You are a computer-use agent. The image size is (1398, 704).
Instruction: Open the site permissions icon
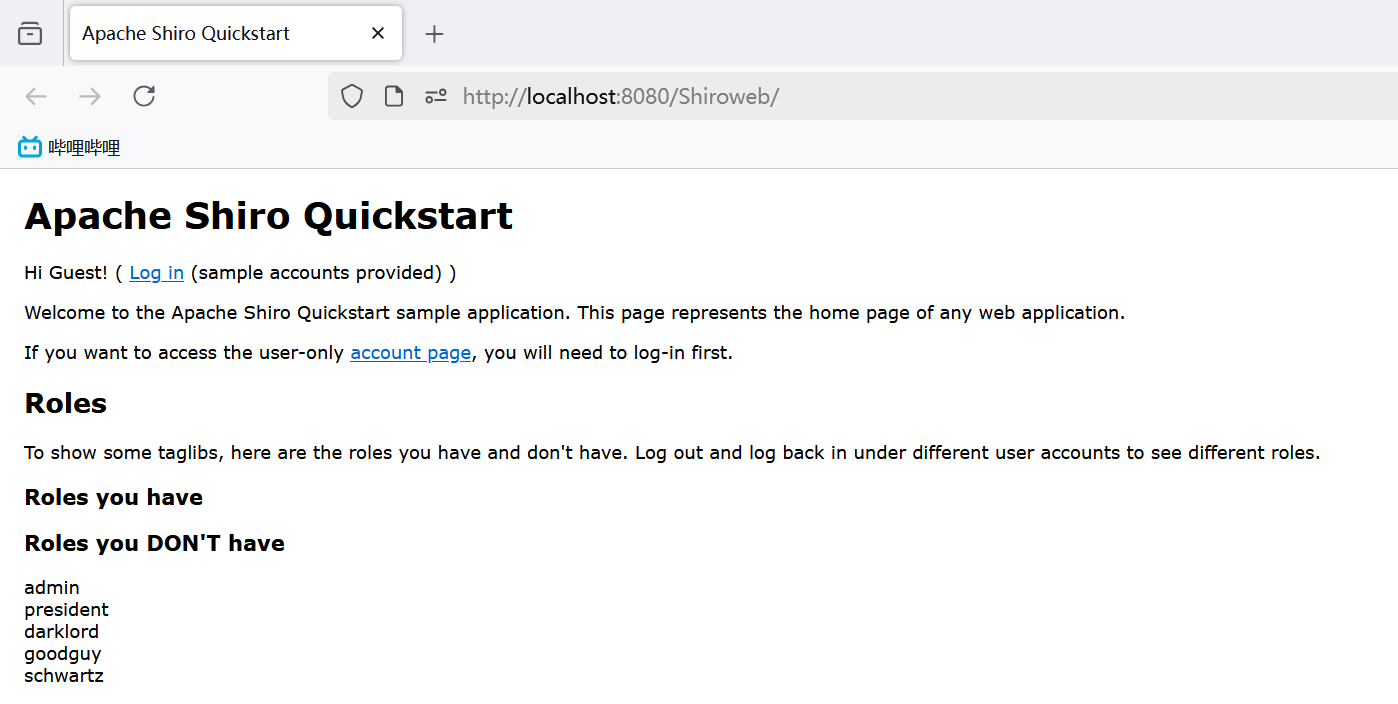(436, 96)
